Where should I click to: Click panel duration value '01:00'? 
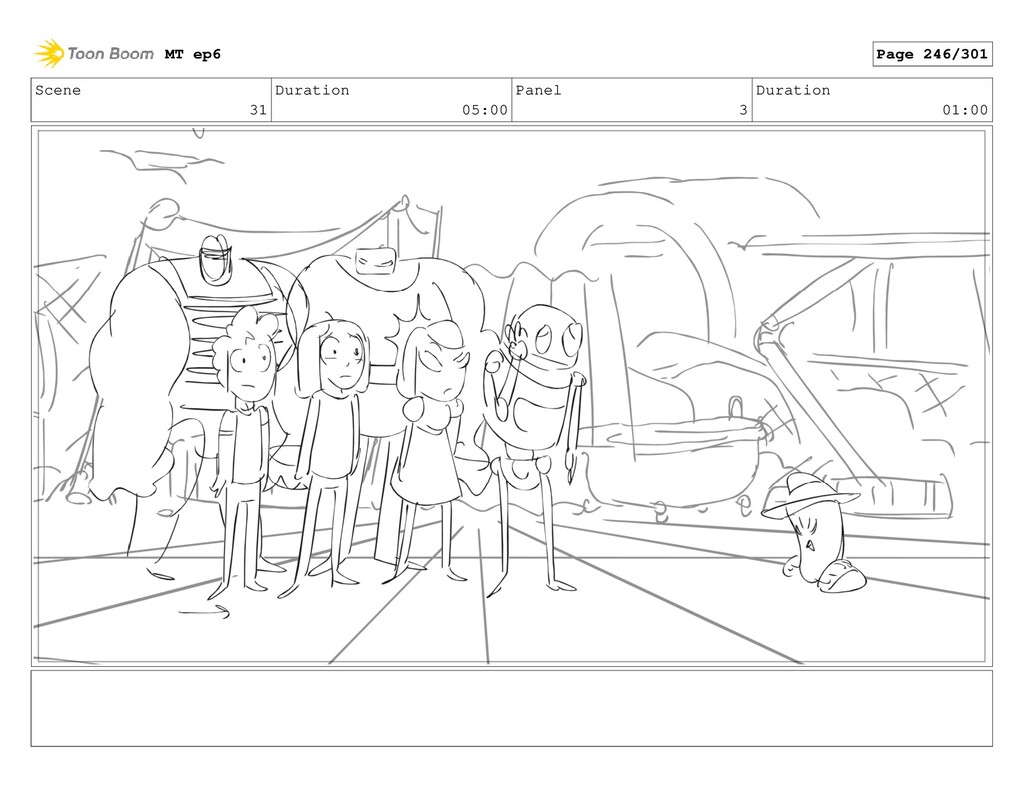click(x=965, y=110)
